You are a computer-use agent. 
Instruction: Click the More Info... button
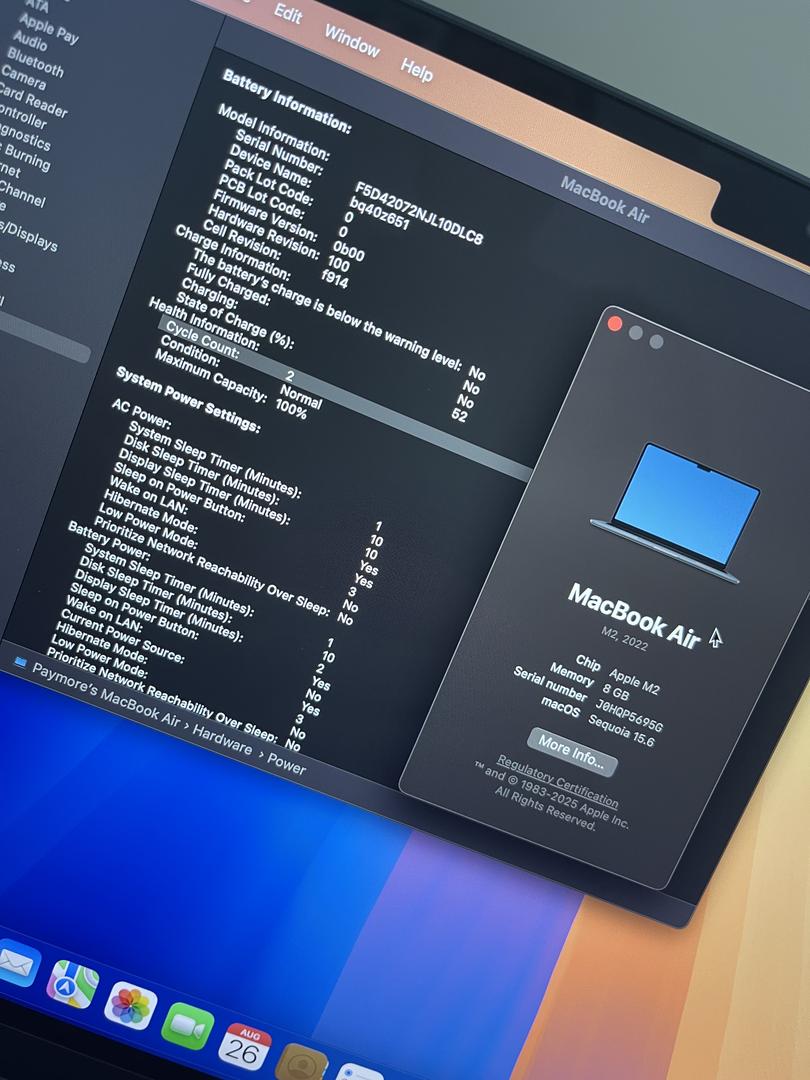tap(572, 751)
